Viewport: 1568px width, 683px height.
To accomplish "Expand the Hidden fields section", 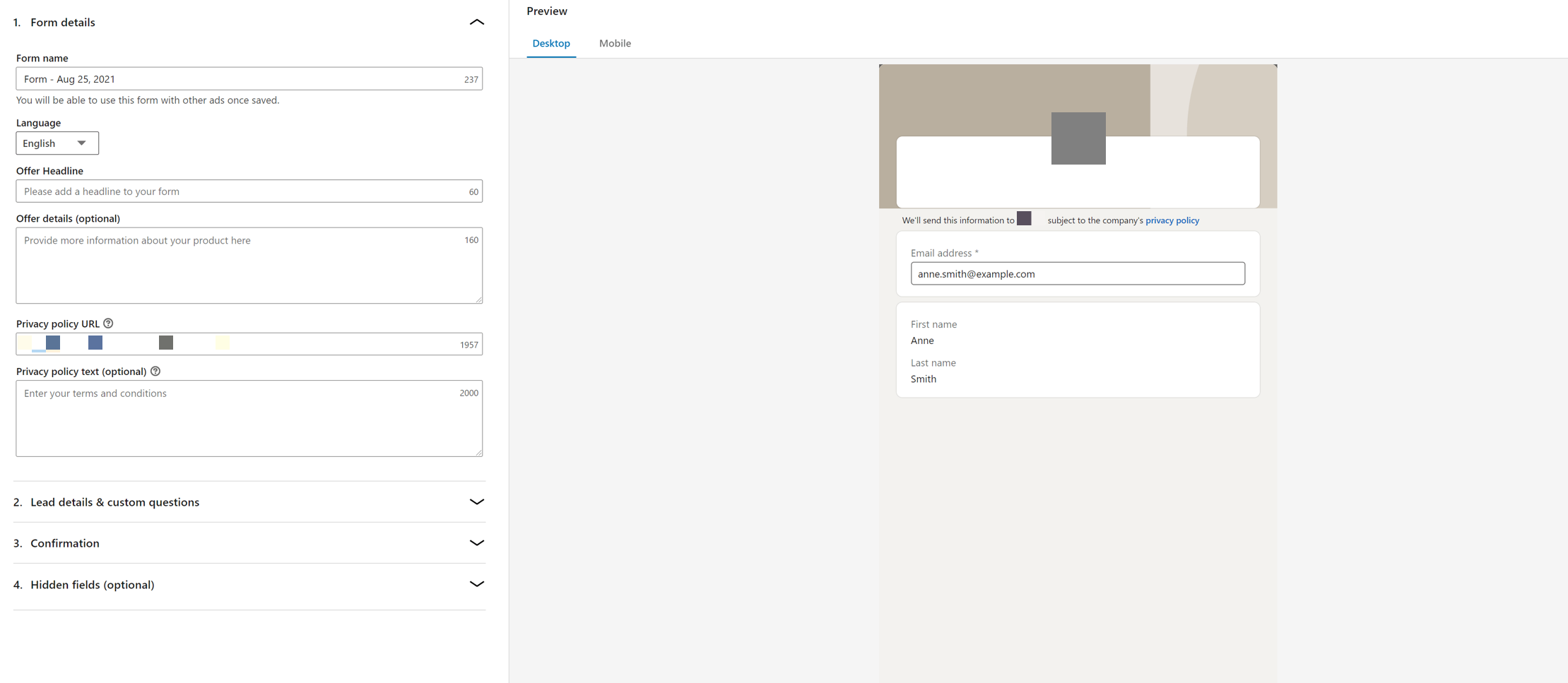I will coord(477,584).
